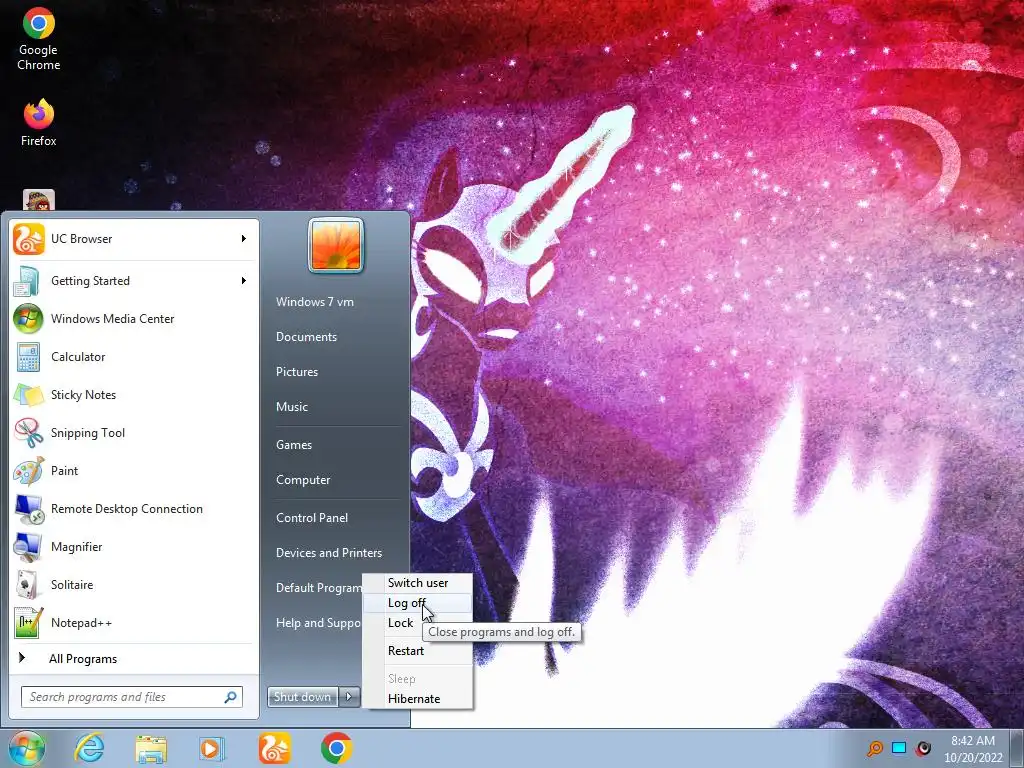1024x768 pixels.
Task: Expand Getting Started jump list arrow
Action: point(244,281)
